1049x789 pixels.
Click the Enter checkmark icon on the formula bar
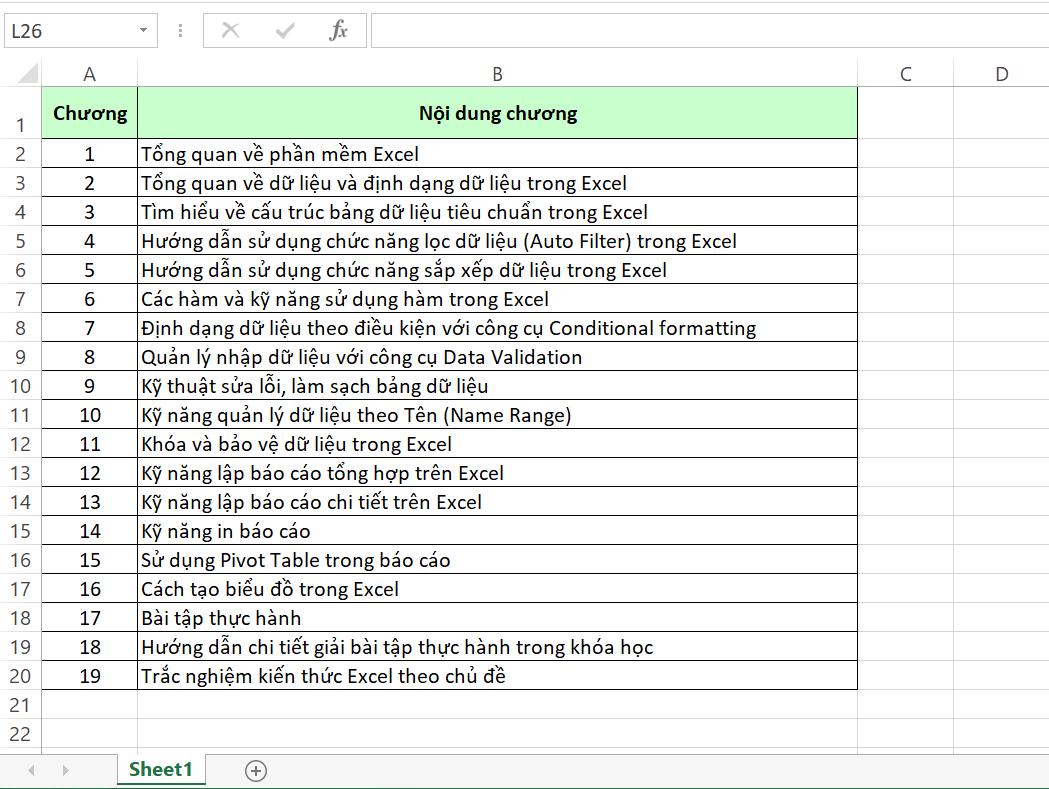point(283,30)
